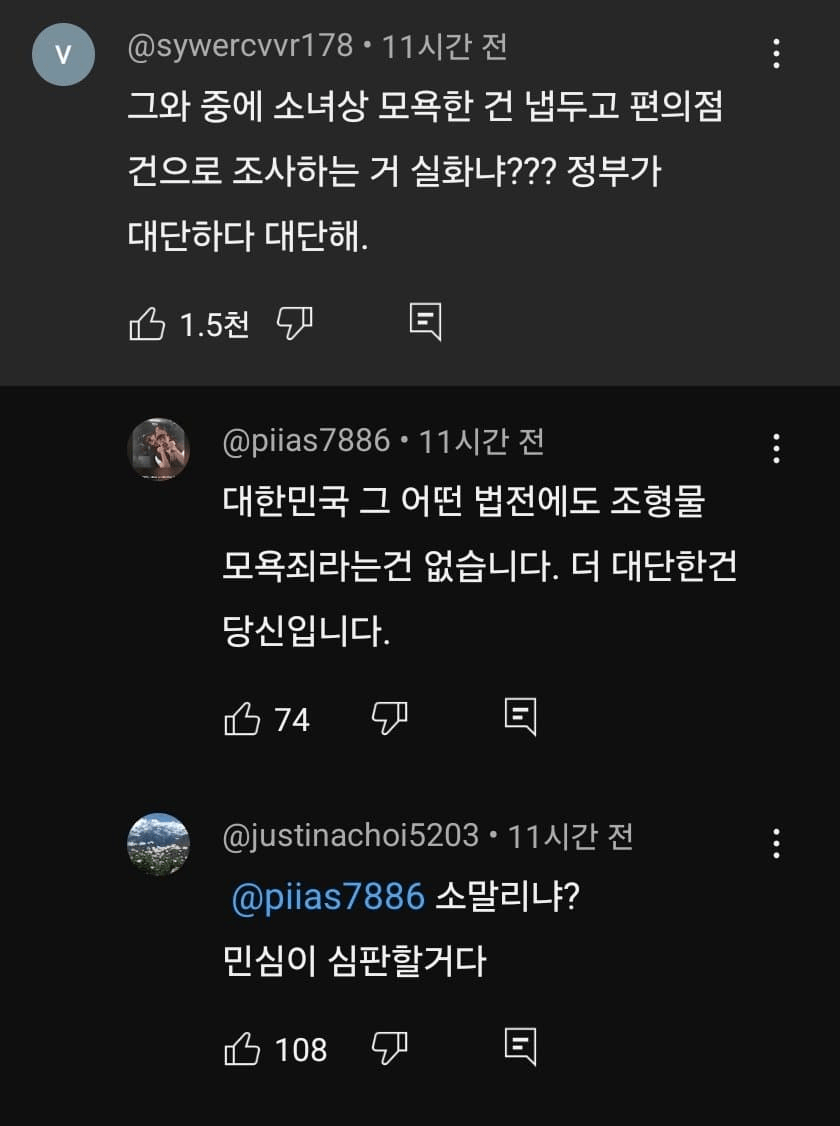Viewport: 840px width, 1126px height.
Task: Open more options for @sywercvvr178's comment
Action: tap(777, 53)
